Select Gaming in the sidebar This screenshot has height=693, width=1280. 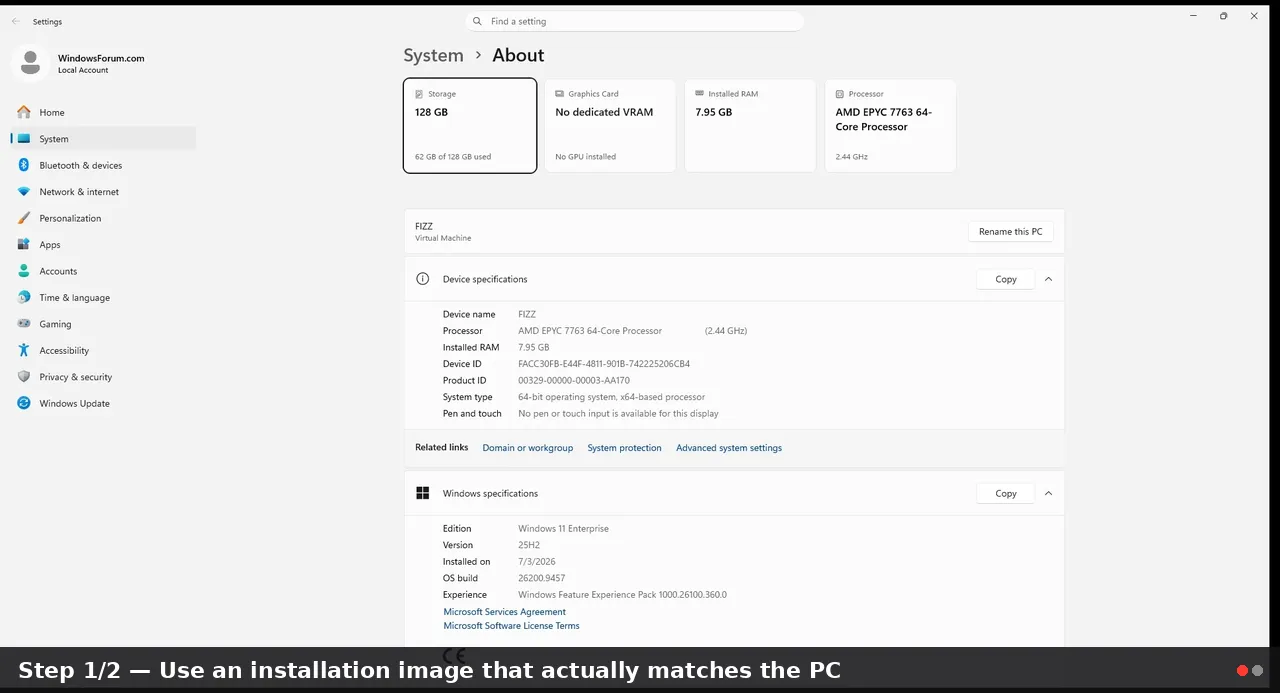point(103,324)
